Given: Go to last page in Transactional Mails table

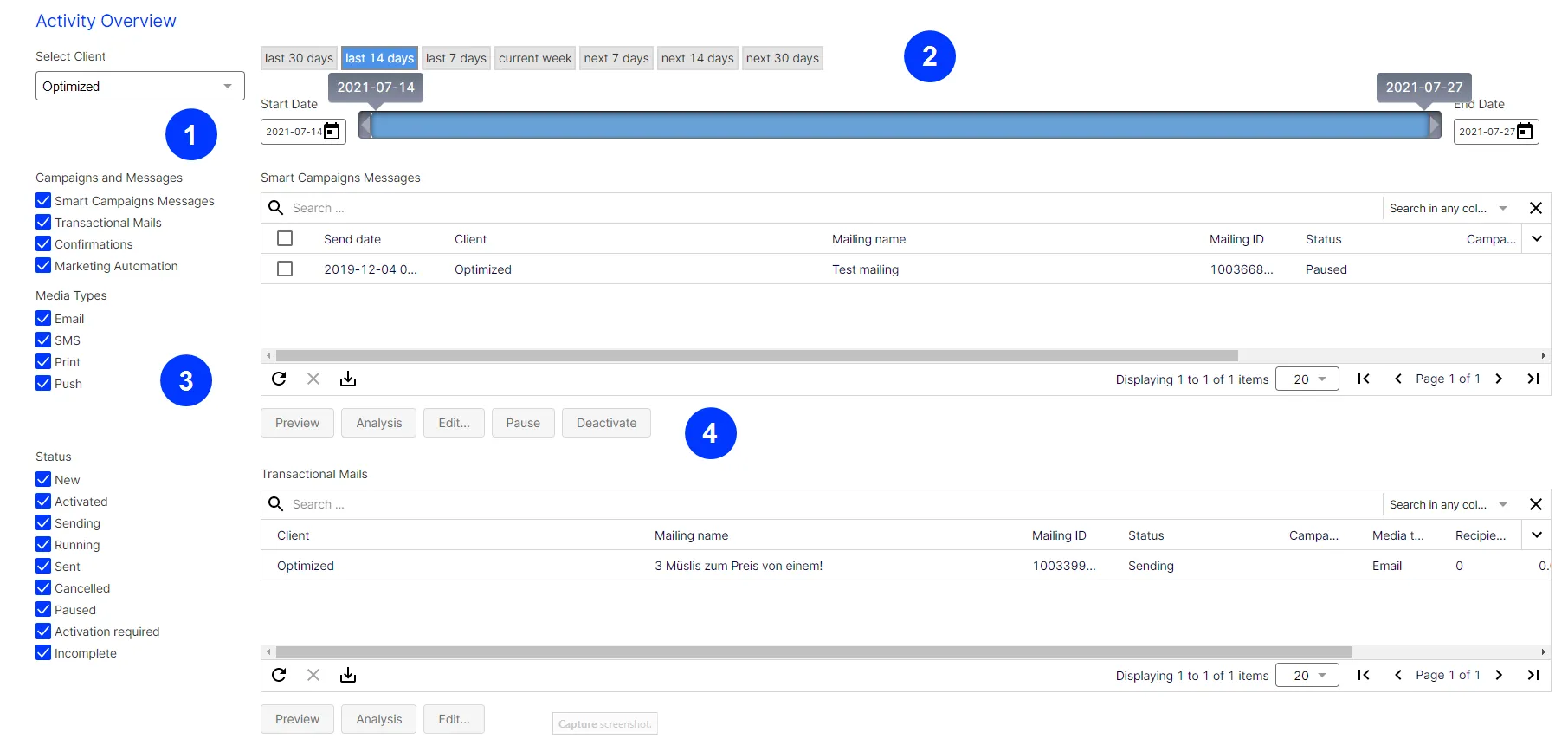Looking at the screenshot, I should (x=1533, y=675).
